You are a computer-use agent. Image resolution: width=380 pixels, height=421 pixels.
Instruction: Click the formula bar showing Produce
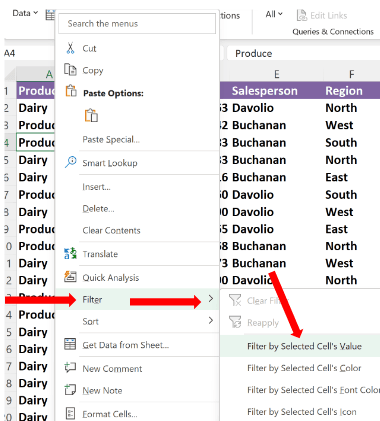tap(303, 53)
